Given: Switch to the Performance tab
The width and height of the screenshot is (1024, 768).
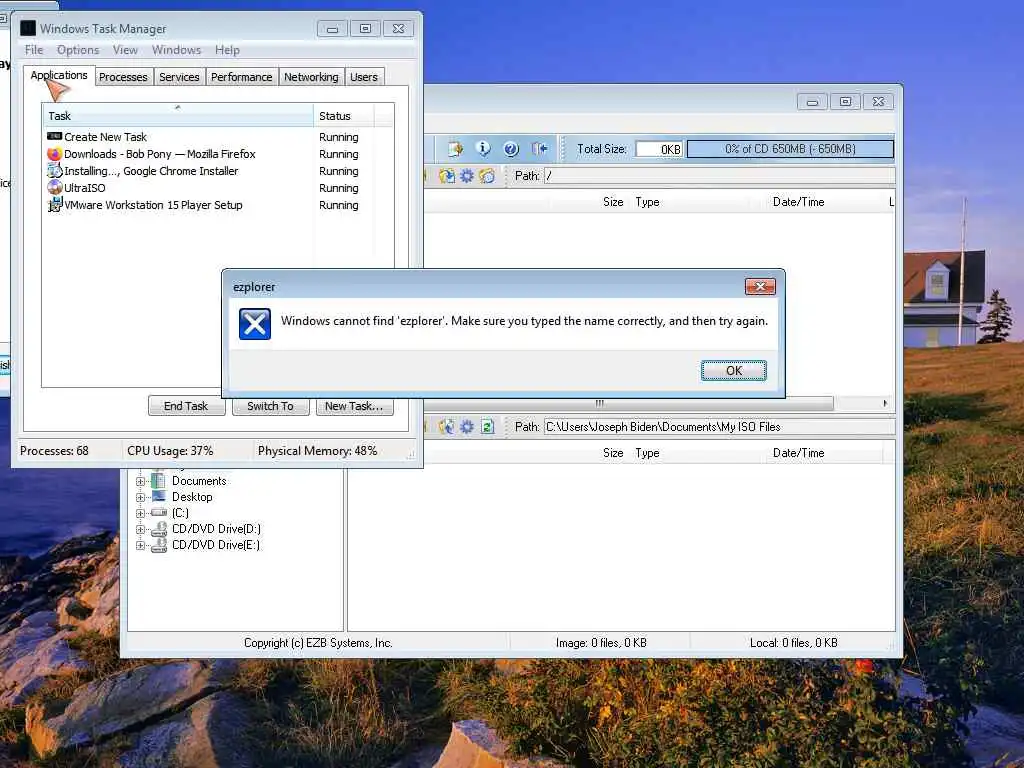Looking at the screenshot, I should (242, 77).
